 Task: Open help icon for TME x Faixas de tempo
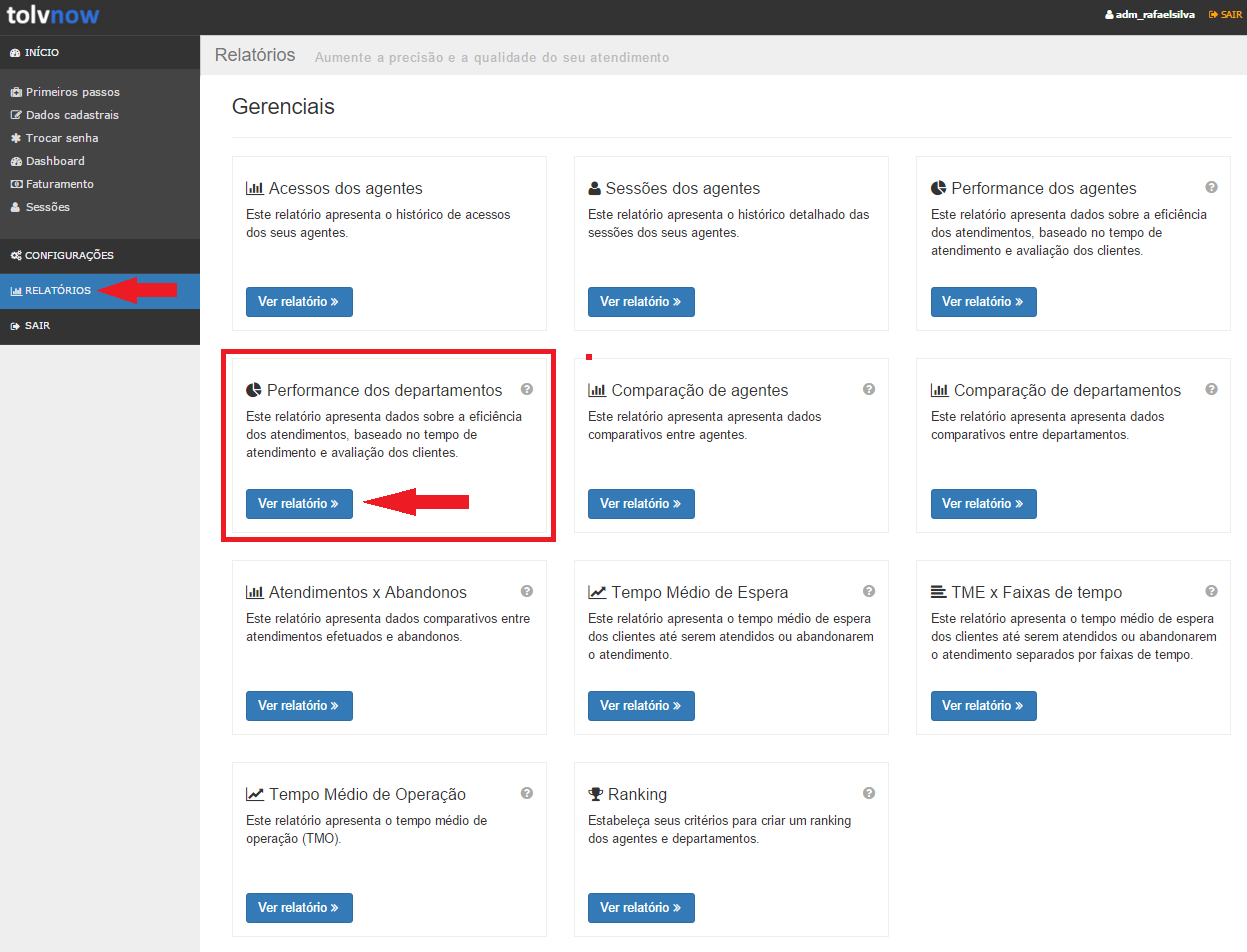point(1211,591)
